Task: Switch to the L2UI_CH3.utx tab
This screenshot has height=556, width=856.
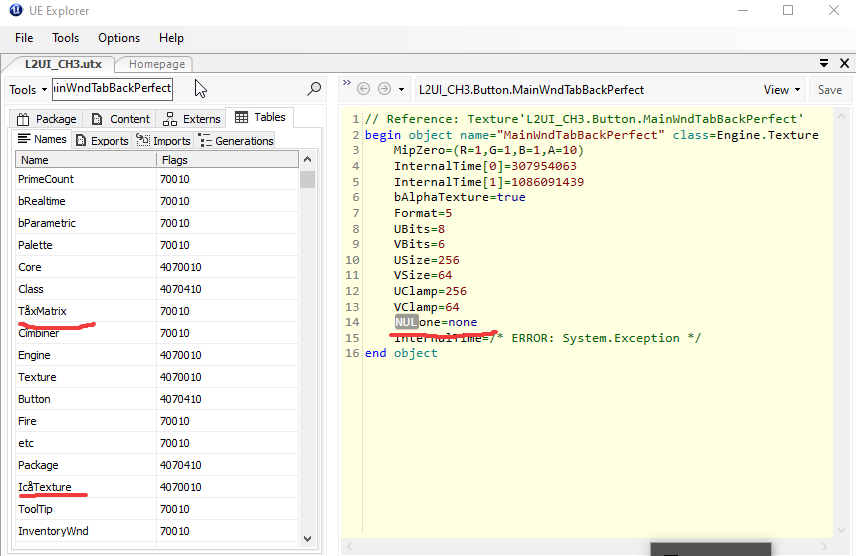Action: (x=63, y=64)
